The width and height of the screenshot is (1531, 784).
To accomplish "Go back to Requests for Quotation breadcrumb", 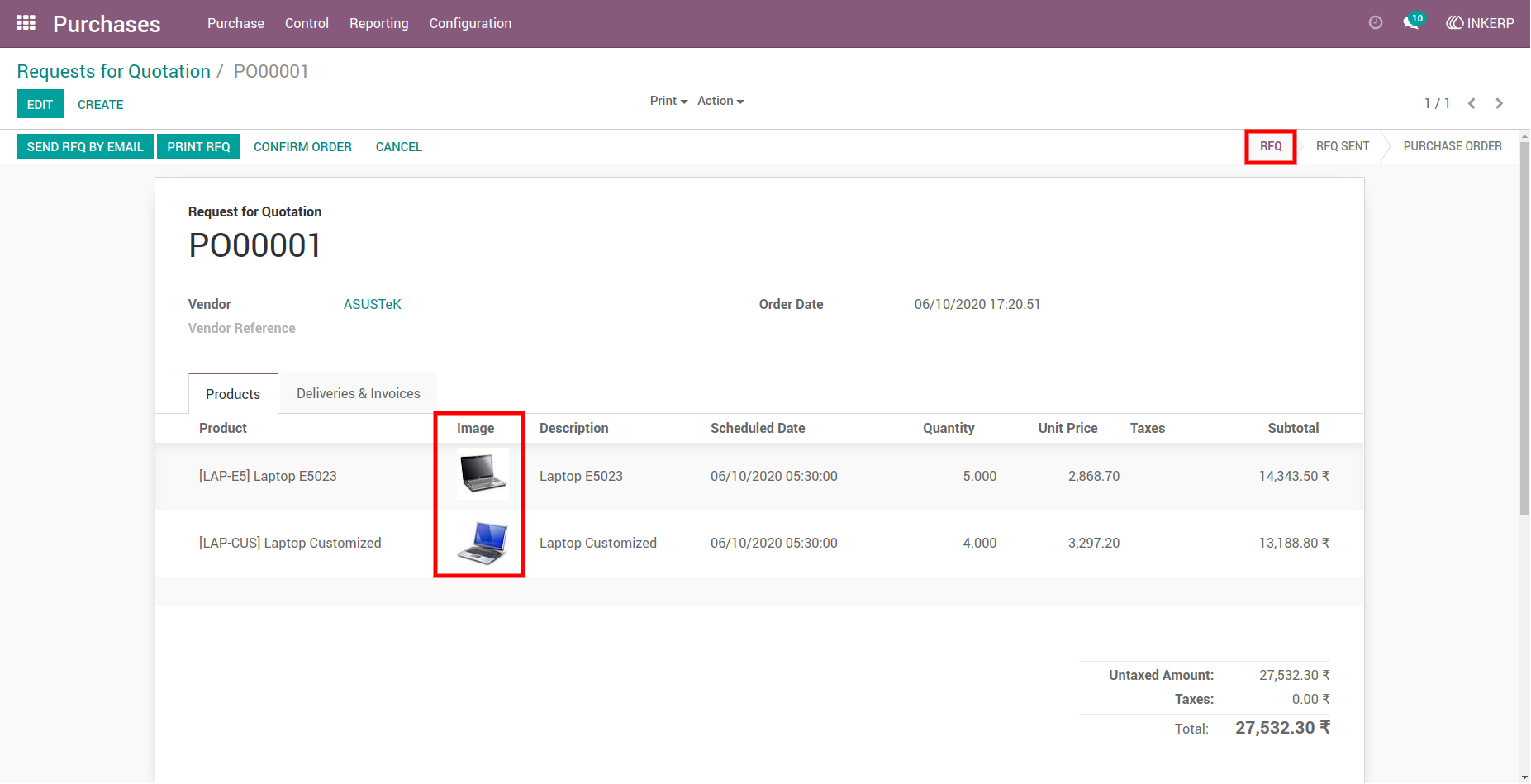I will tap(114, 71).
